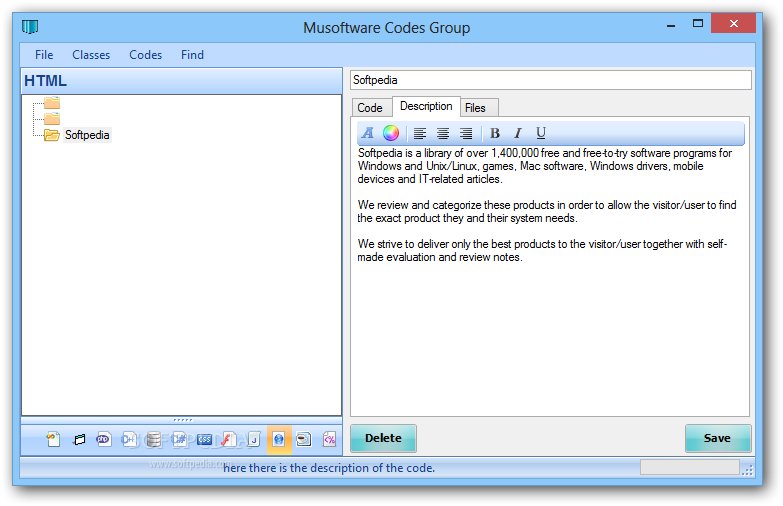Select the Softpedia tree item
Screen dimensions: 783x506
(87, 135)
